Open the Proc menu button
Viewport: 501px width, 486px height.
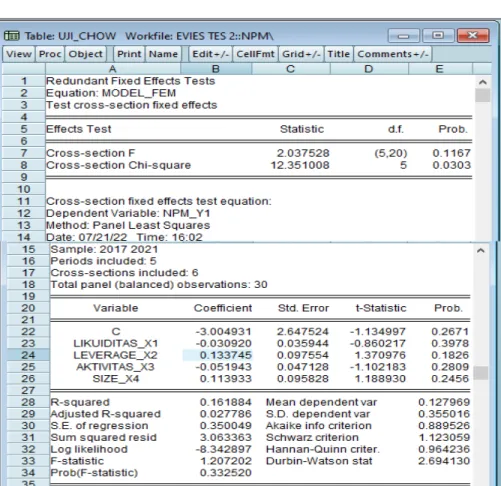coord(50,54)
